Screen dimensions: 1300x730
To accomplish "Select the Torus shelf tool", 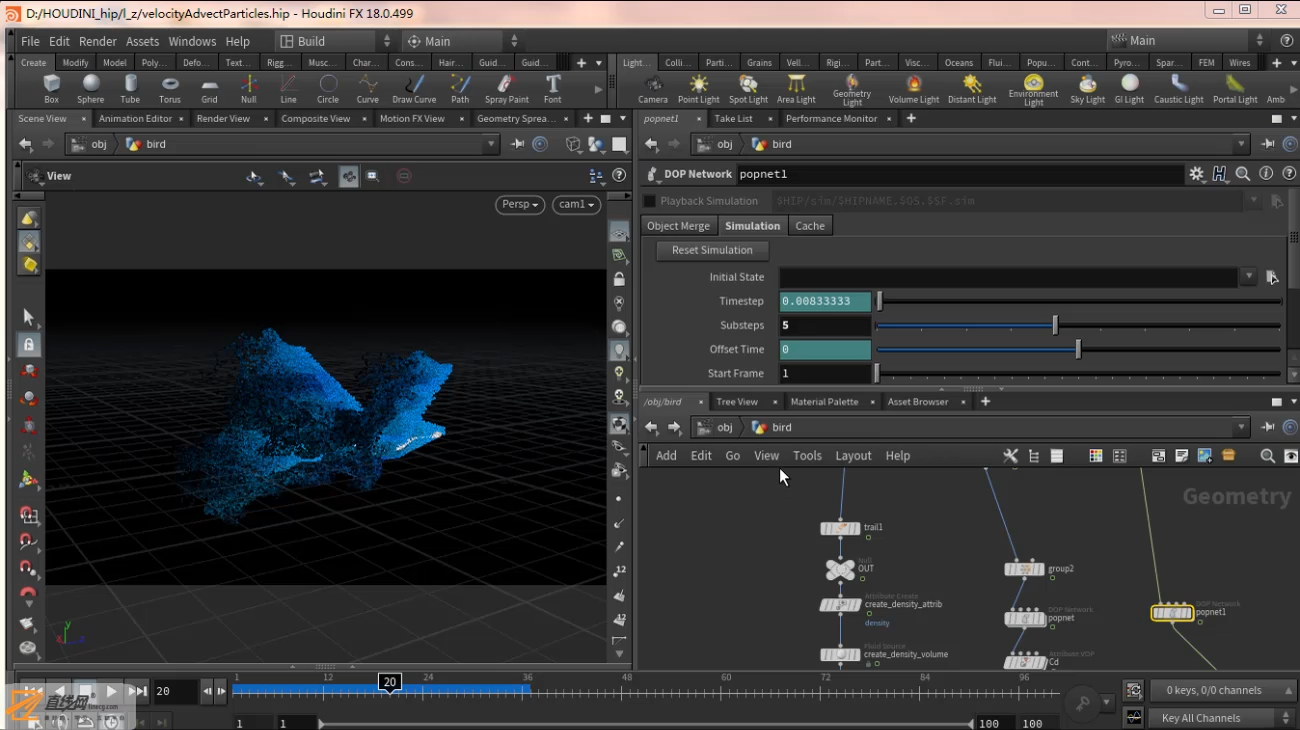I will click(x=170, y=89).
